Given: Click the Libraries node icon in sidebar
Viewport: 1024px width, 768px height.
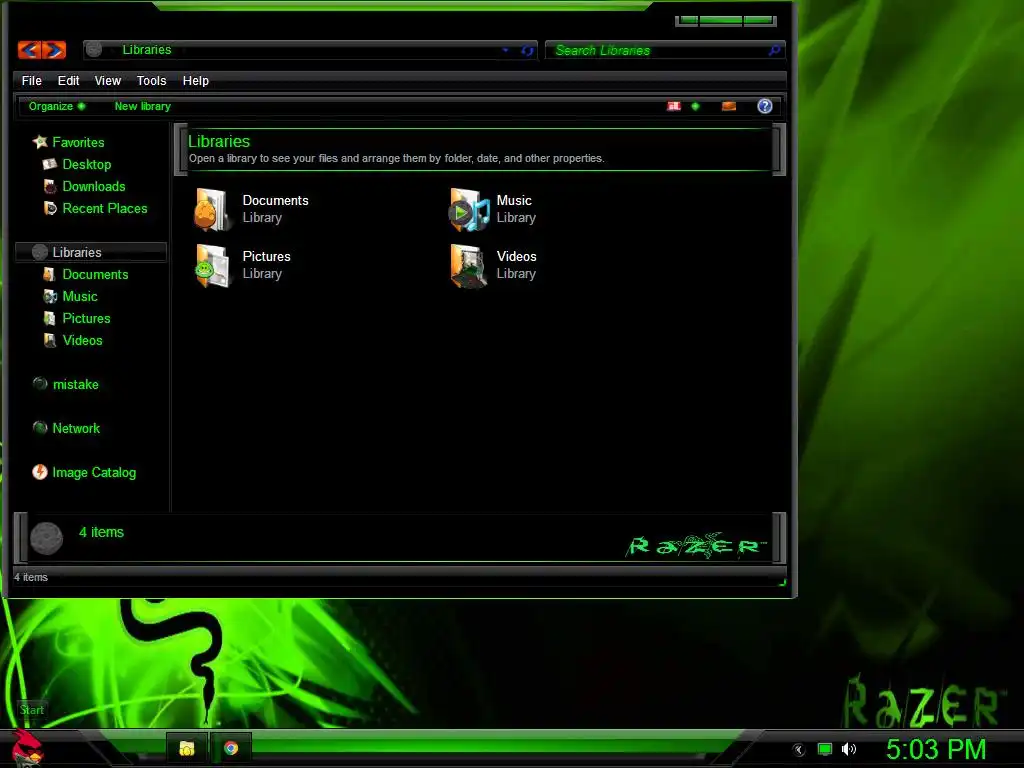Looking at the screenshot, I should pyautogui.click(x=40, y=252).
